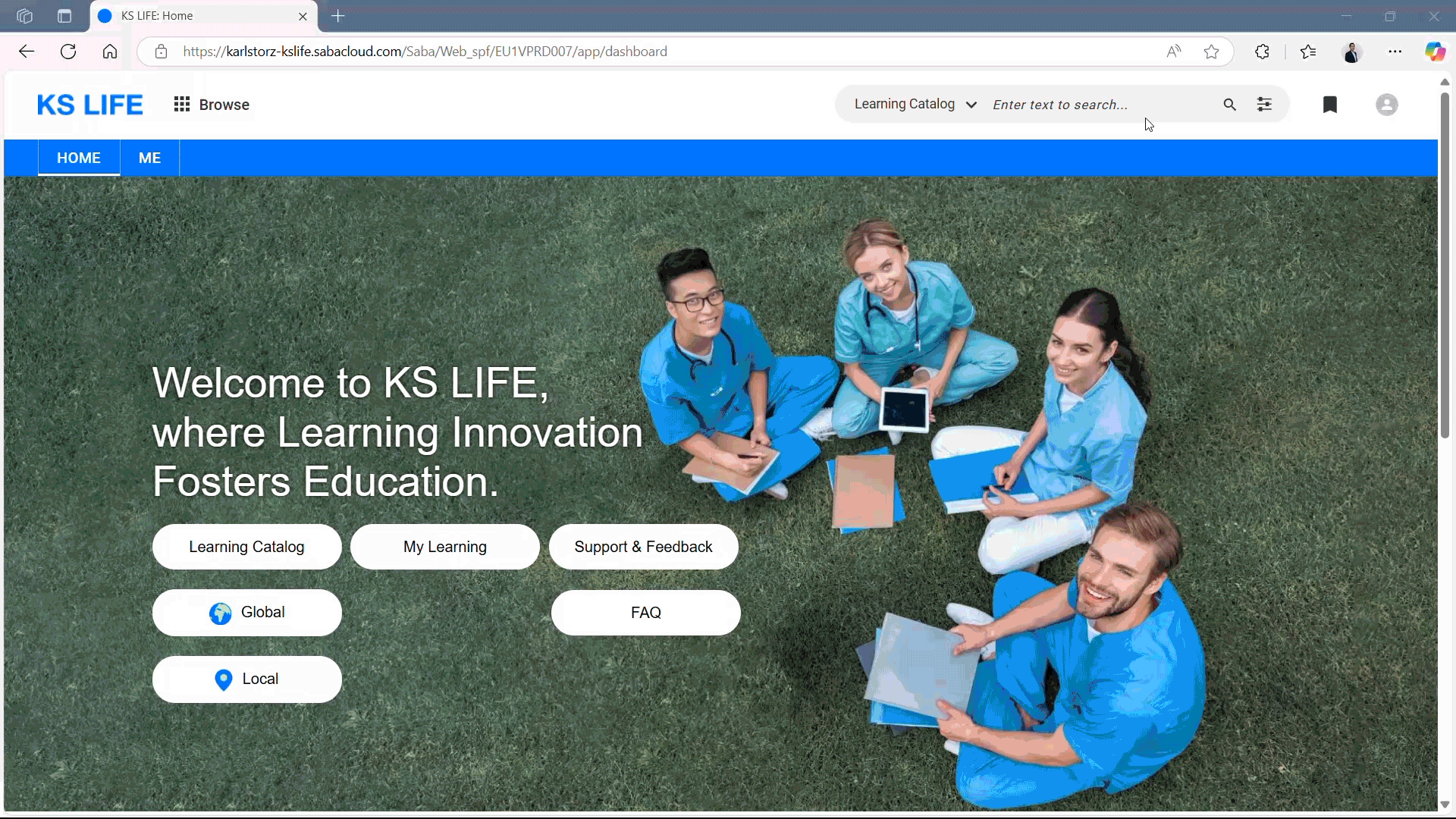Click the search text input field
Image resolution: width=1456 pixels, height=819 pixels.
[x=1101, y=105]
